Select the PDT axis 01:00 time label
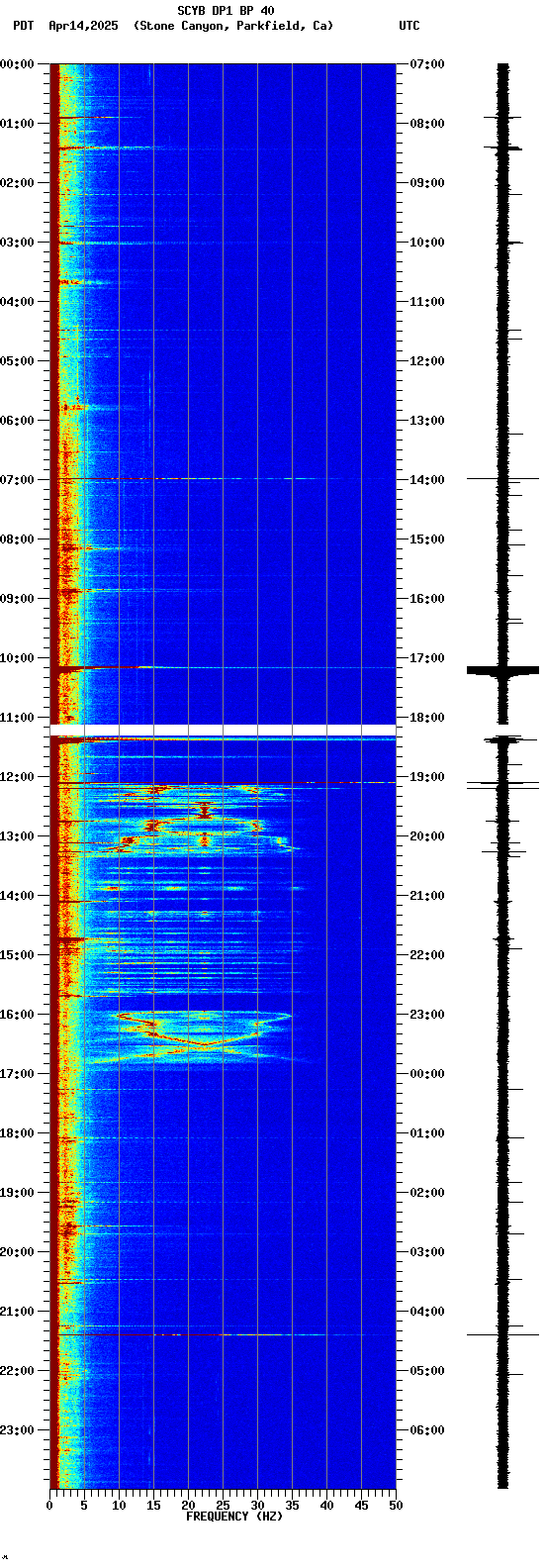The height and width of the screenshot is (1568, 546). [x=18, y=124]
